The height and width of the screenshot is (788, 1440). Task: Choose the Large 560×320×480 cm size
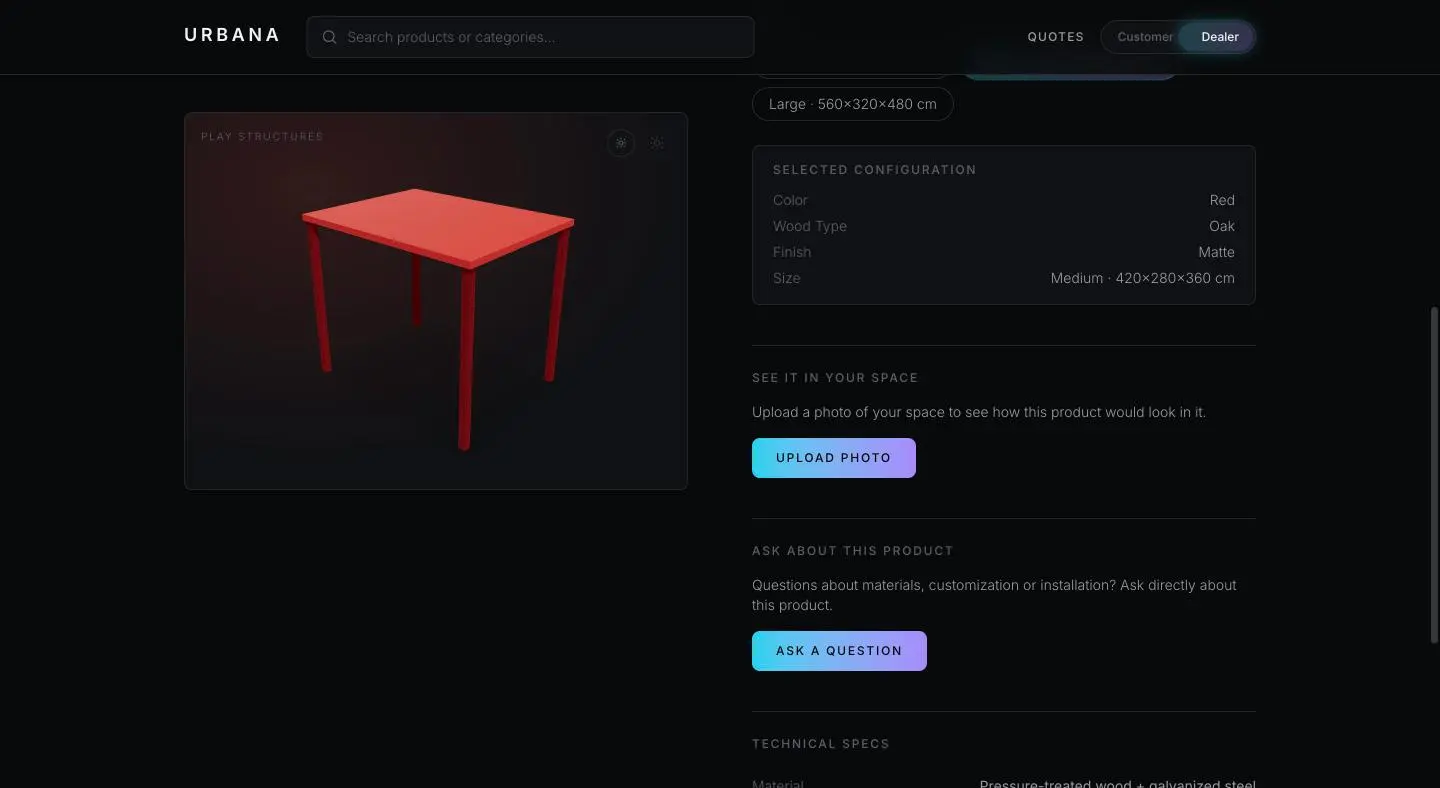pyautogui.click(x=853, y=104)
